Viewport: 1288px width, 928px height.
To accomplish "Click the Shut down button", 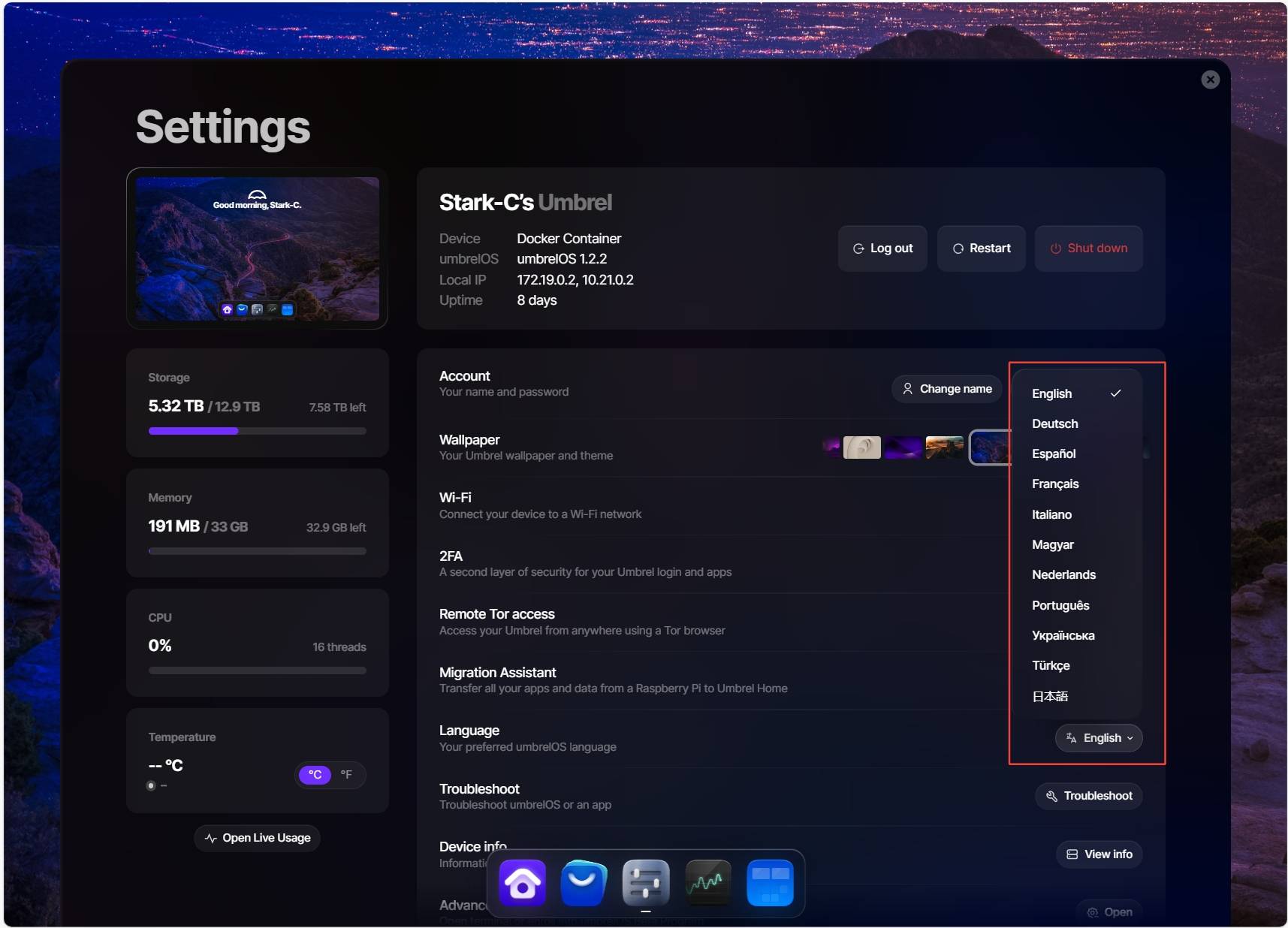I will [x=1089, y=249].
